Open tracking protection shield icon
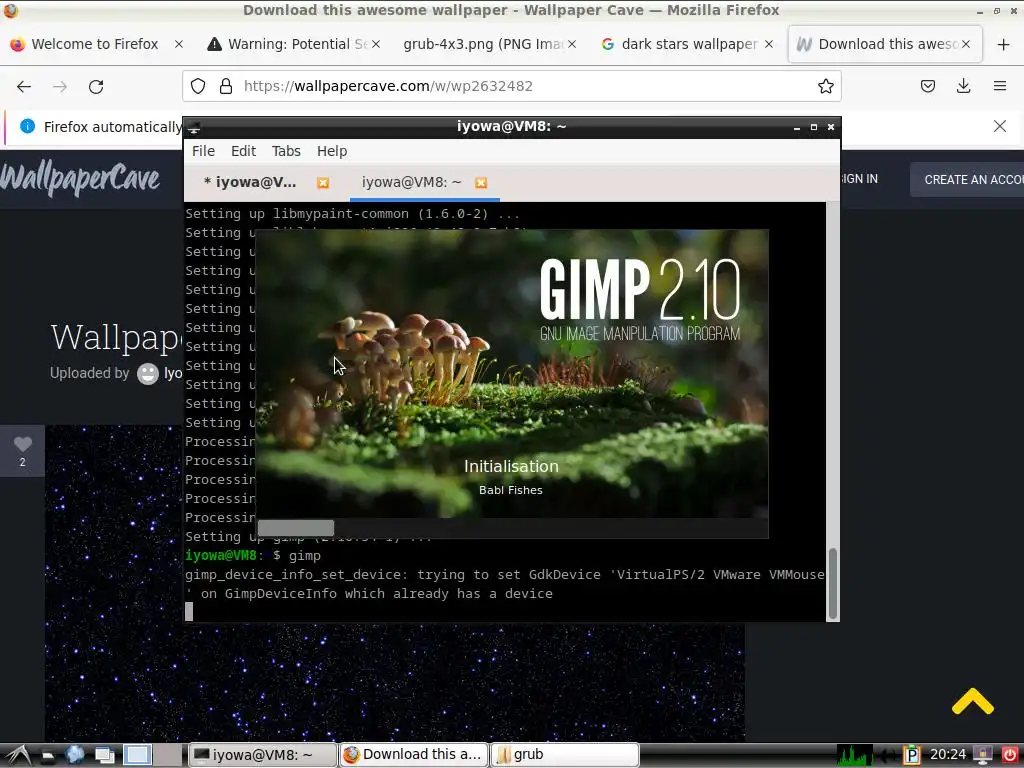The width and height of the screenshot is (1024, 768). point(198,86)
